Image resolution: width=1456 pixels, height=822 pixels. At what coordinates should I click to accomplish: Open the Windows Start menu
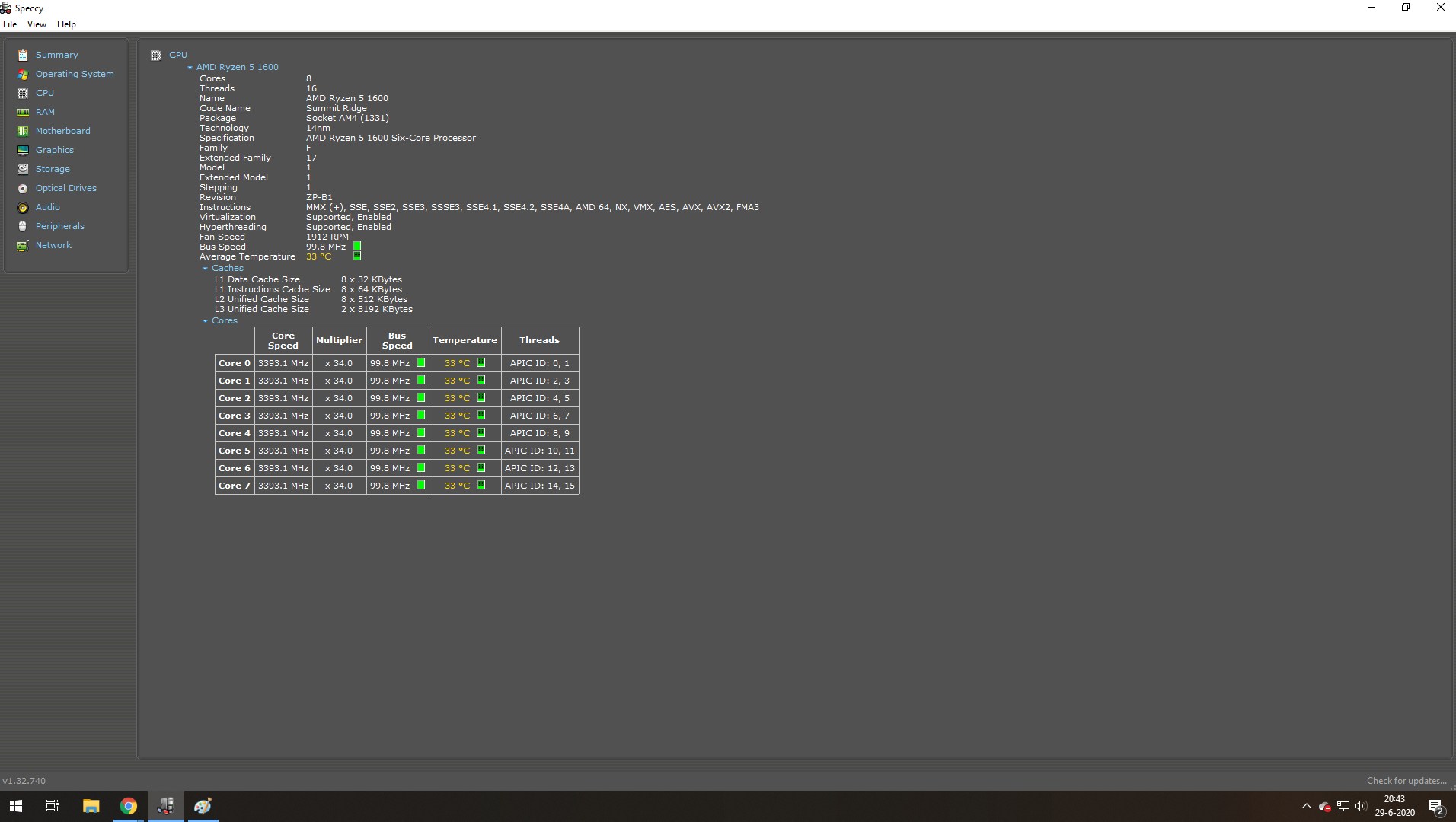coord(16,806)
